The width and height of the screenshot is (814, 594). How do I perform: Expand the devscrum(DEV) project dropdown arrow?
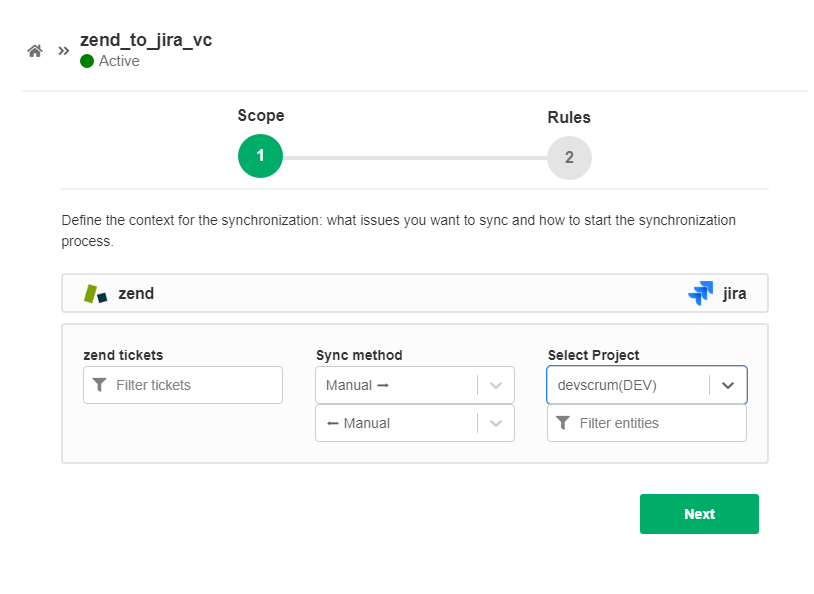coord(728,385)
